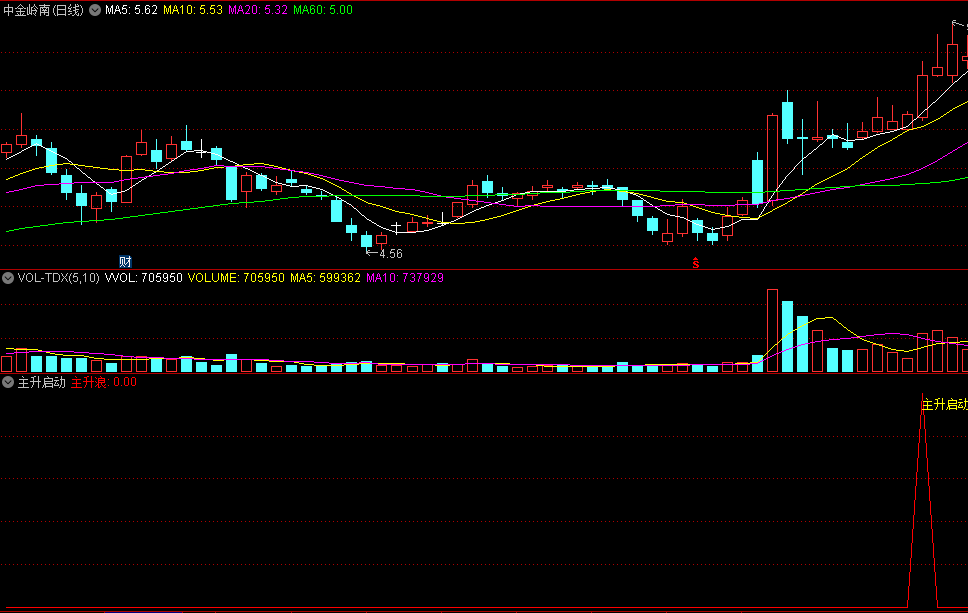Click the 4.56 low price annotation
This screenshot has height=613, width=968.
pos(391,254)
